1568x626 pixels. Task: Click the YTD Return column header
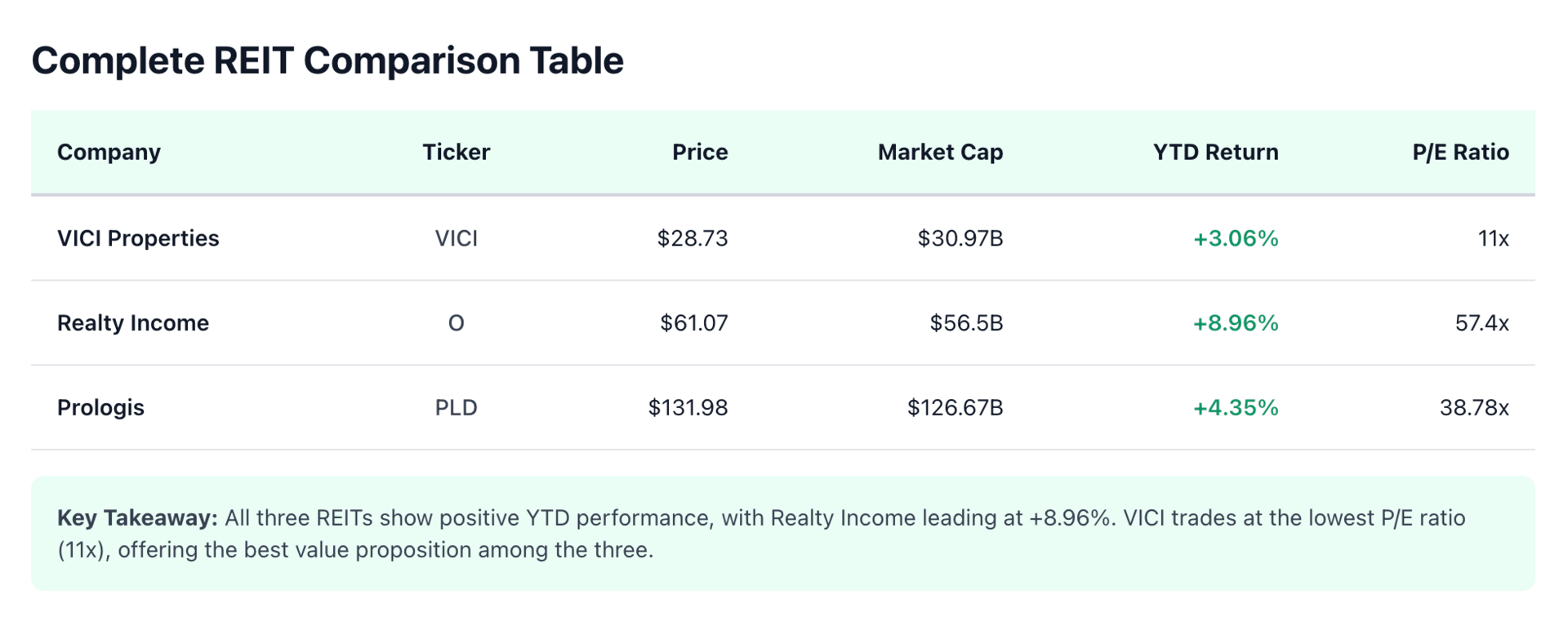[1214, 152]
